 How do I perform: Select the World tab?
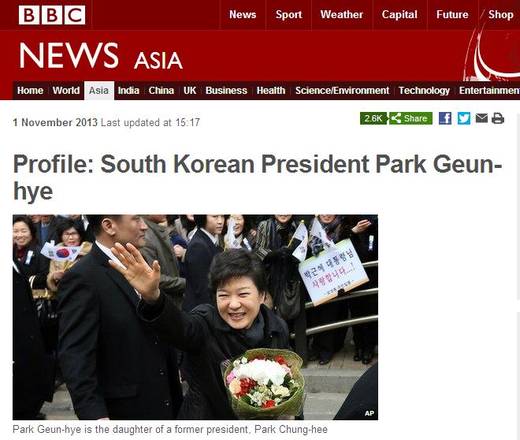pyautogui.click(x=66, y=91)
